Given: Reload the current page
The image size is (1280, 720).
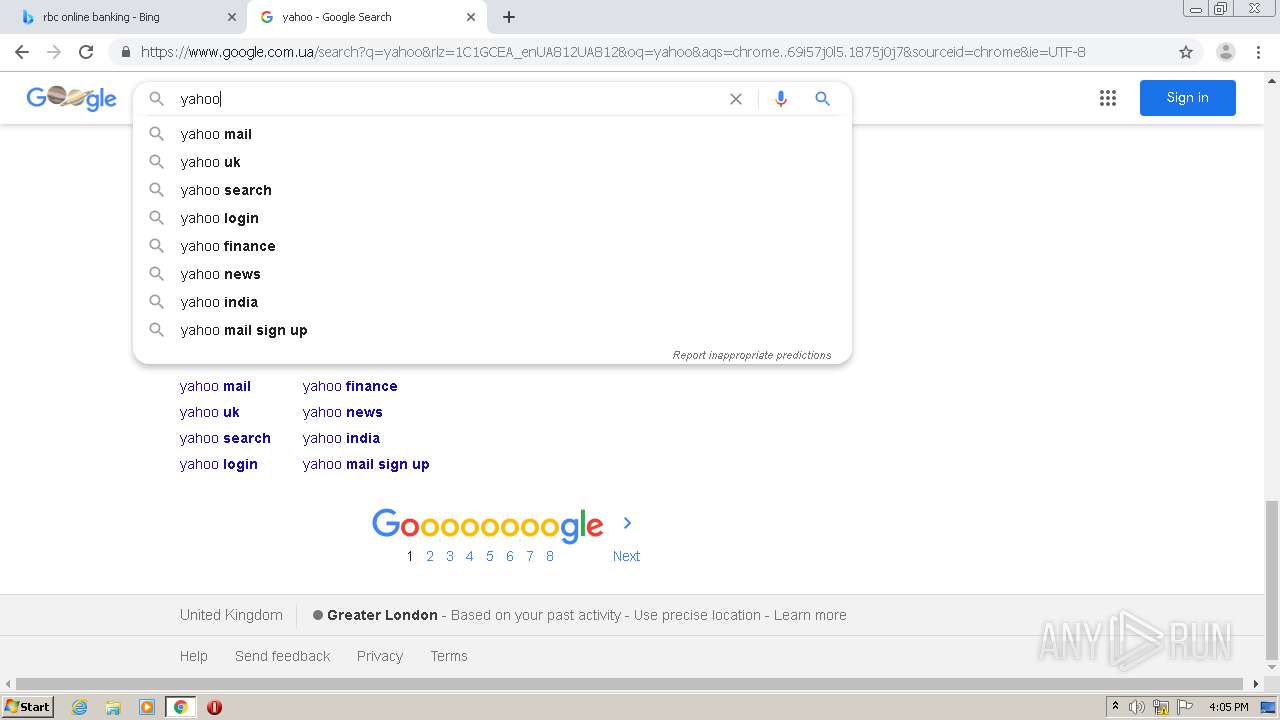Looking at the screenshot, I should [86, 52].
